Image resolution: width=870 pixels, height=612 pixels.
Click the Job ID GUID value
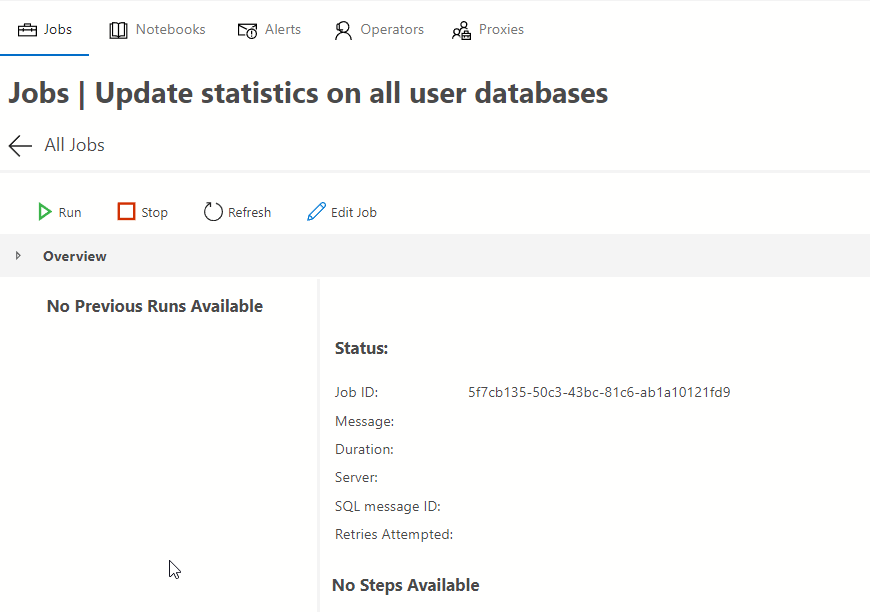tap(598, 392)
